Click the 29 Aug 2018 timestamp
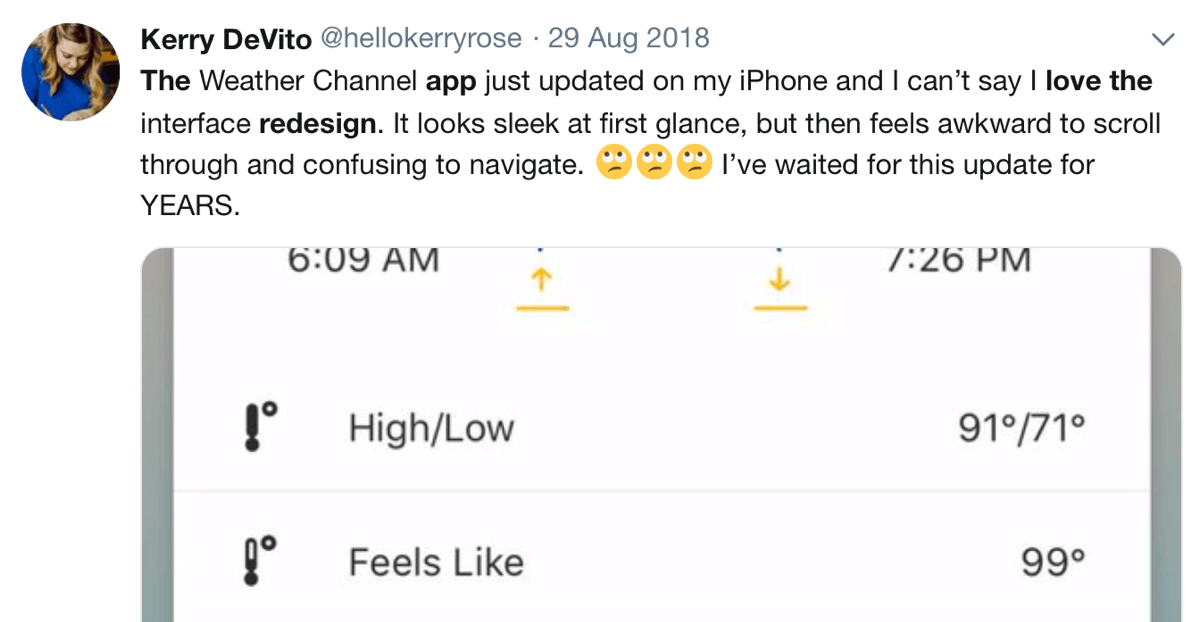Viewport: 1200px width, 622px height. (627, 39)
